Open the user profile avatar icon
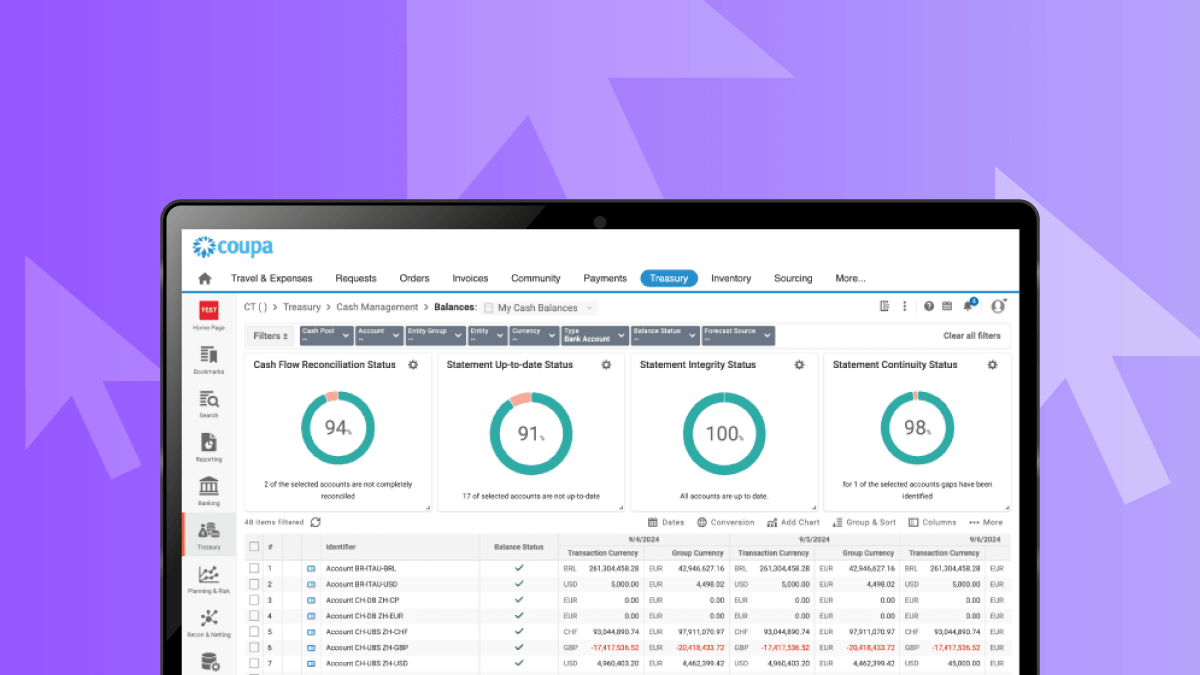 pos(997,306)
